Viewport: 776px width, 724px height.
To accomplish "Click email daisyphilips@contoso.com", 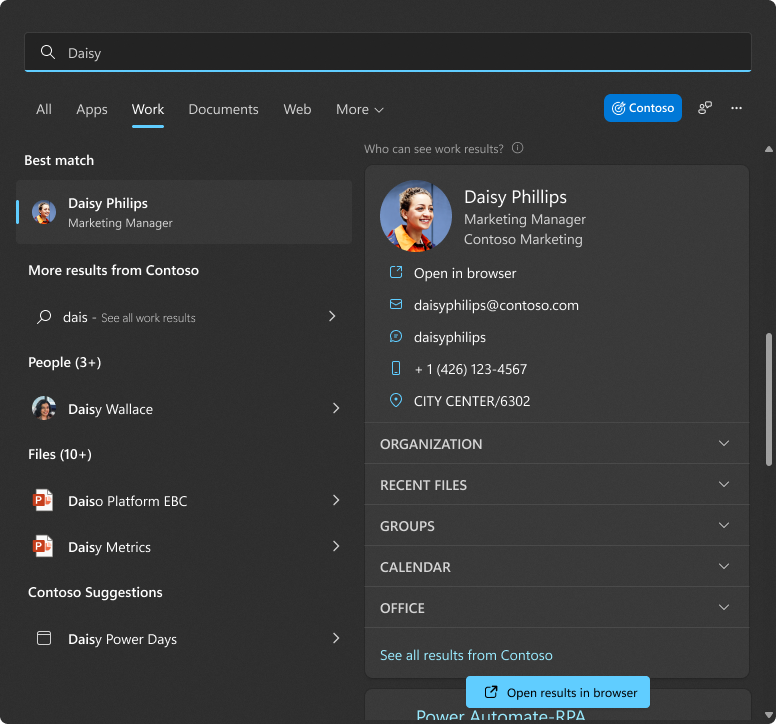I will coord(496,305).
